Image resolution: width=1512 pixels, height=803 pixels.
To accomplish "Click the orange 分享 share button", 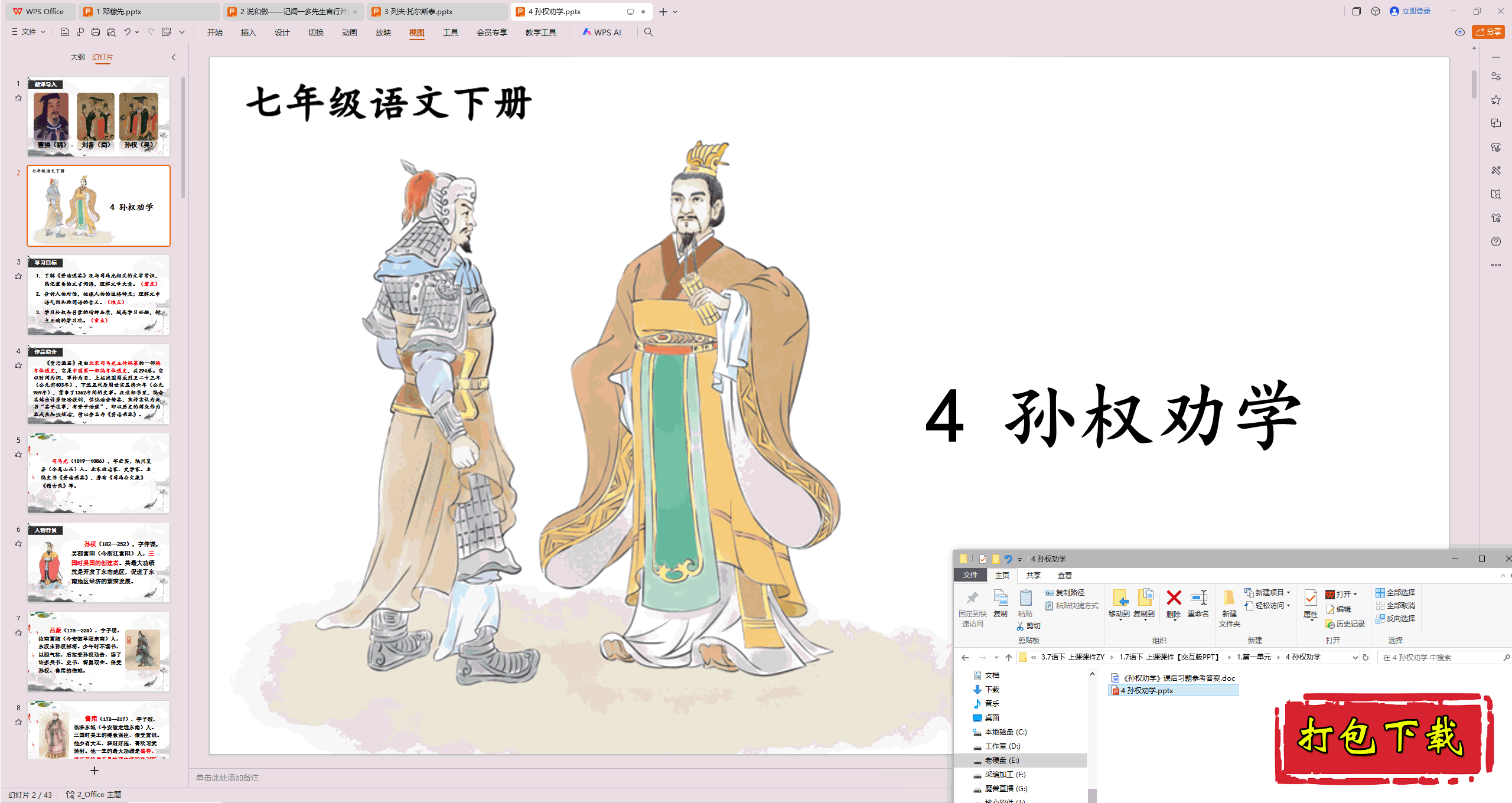I will tap(1488, 32).
